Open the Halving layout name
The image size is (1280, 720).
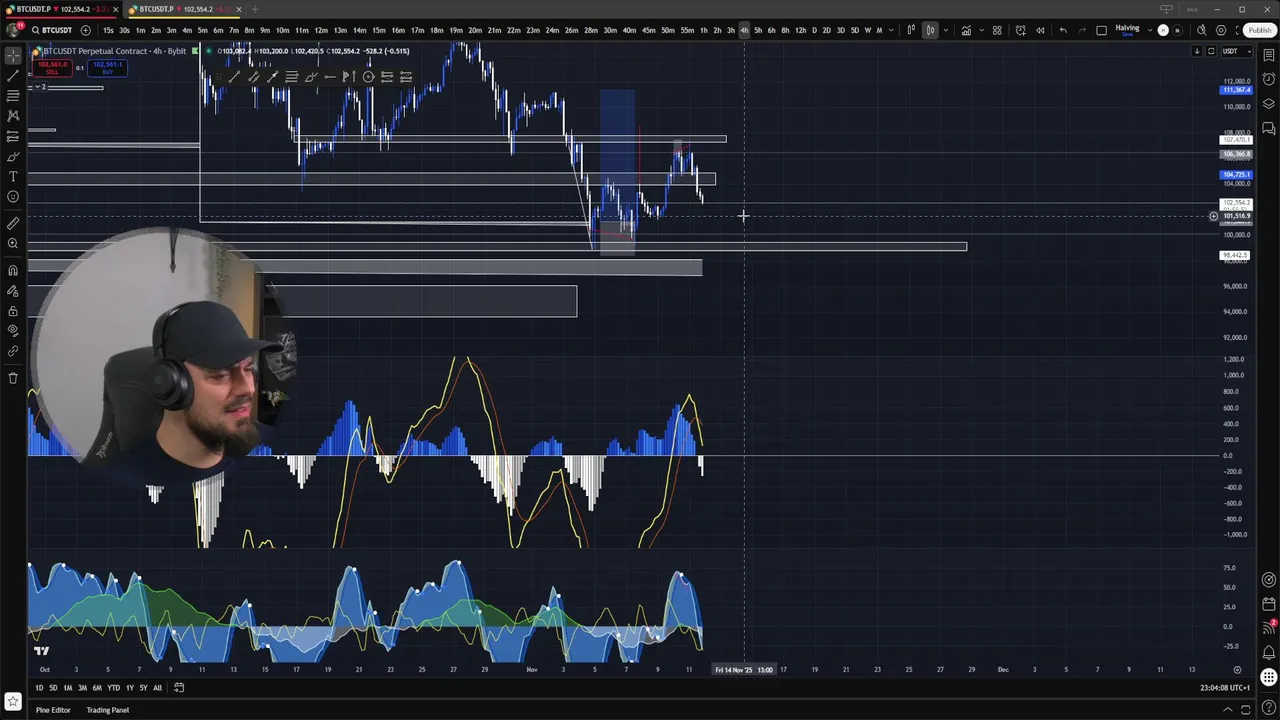coord(1127,28)
